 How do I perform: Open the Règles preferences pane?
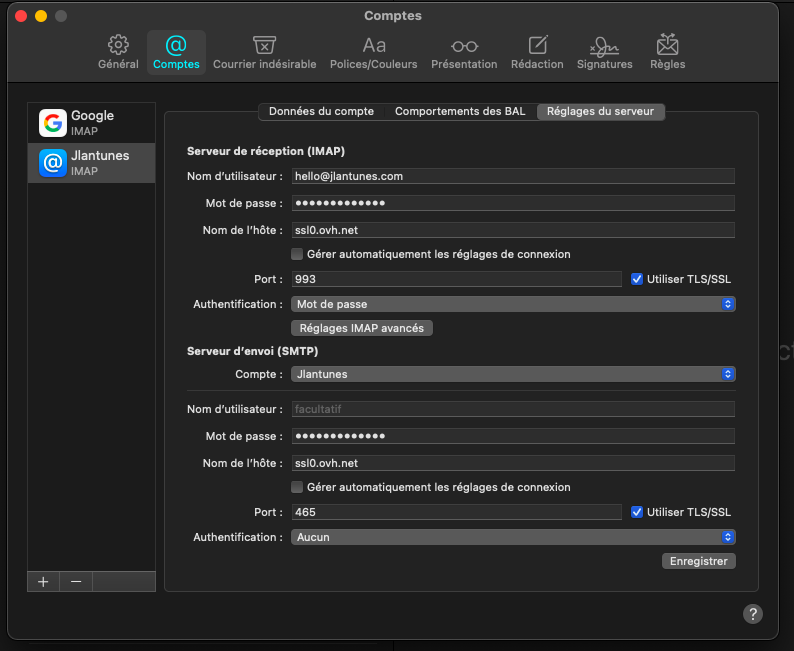tap(667, 52)
